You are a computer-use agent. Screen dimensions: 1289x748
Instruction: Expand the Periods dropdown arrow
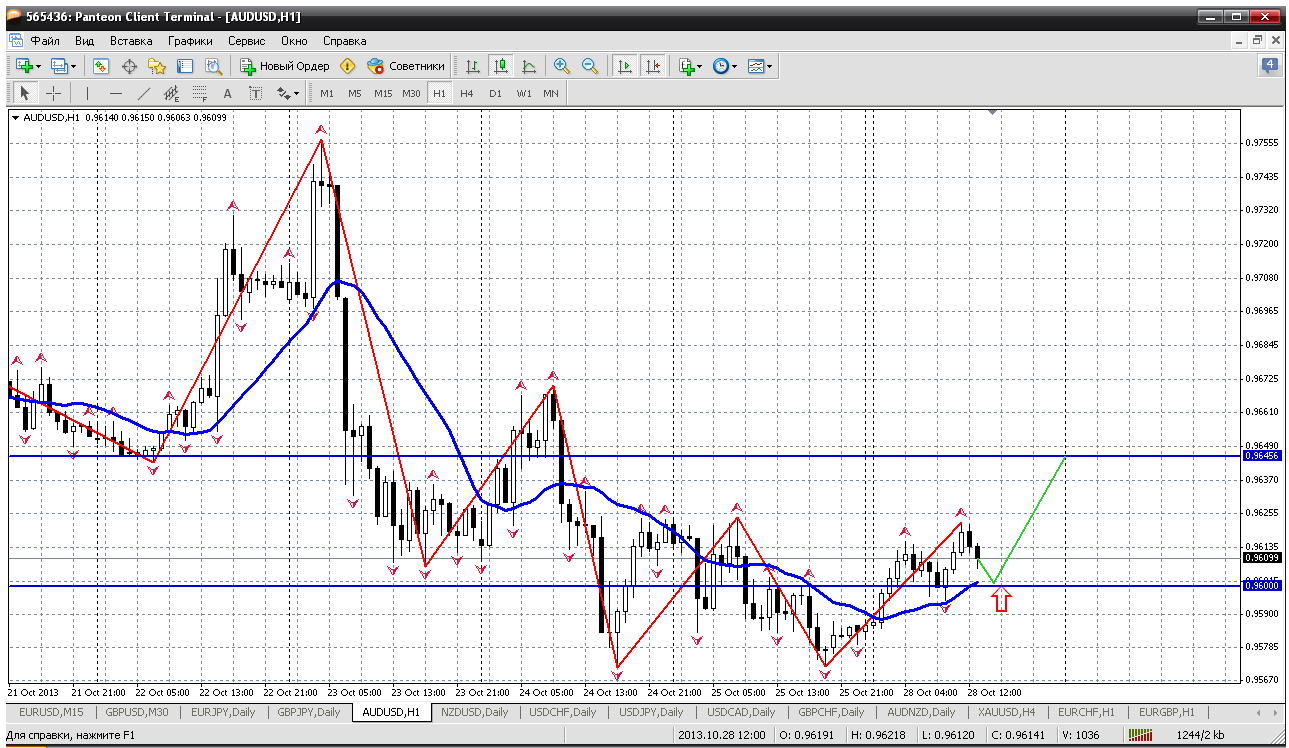point(735,66)
